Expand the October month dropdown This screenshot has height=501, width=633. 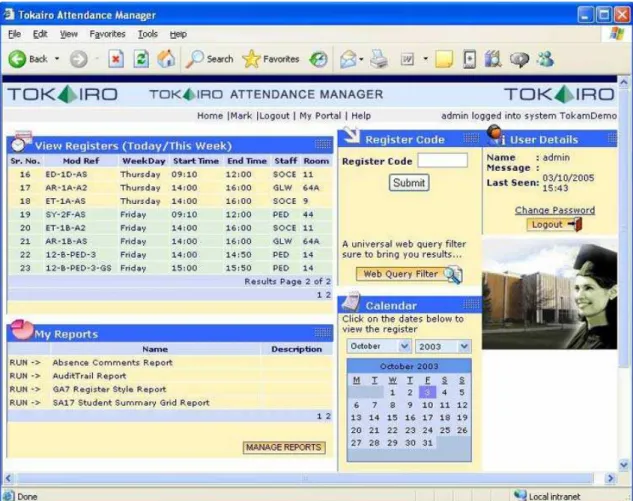[405, 346]
